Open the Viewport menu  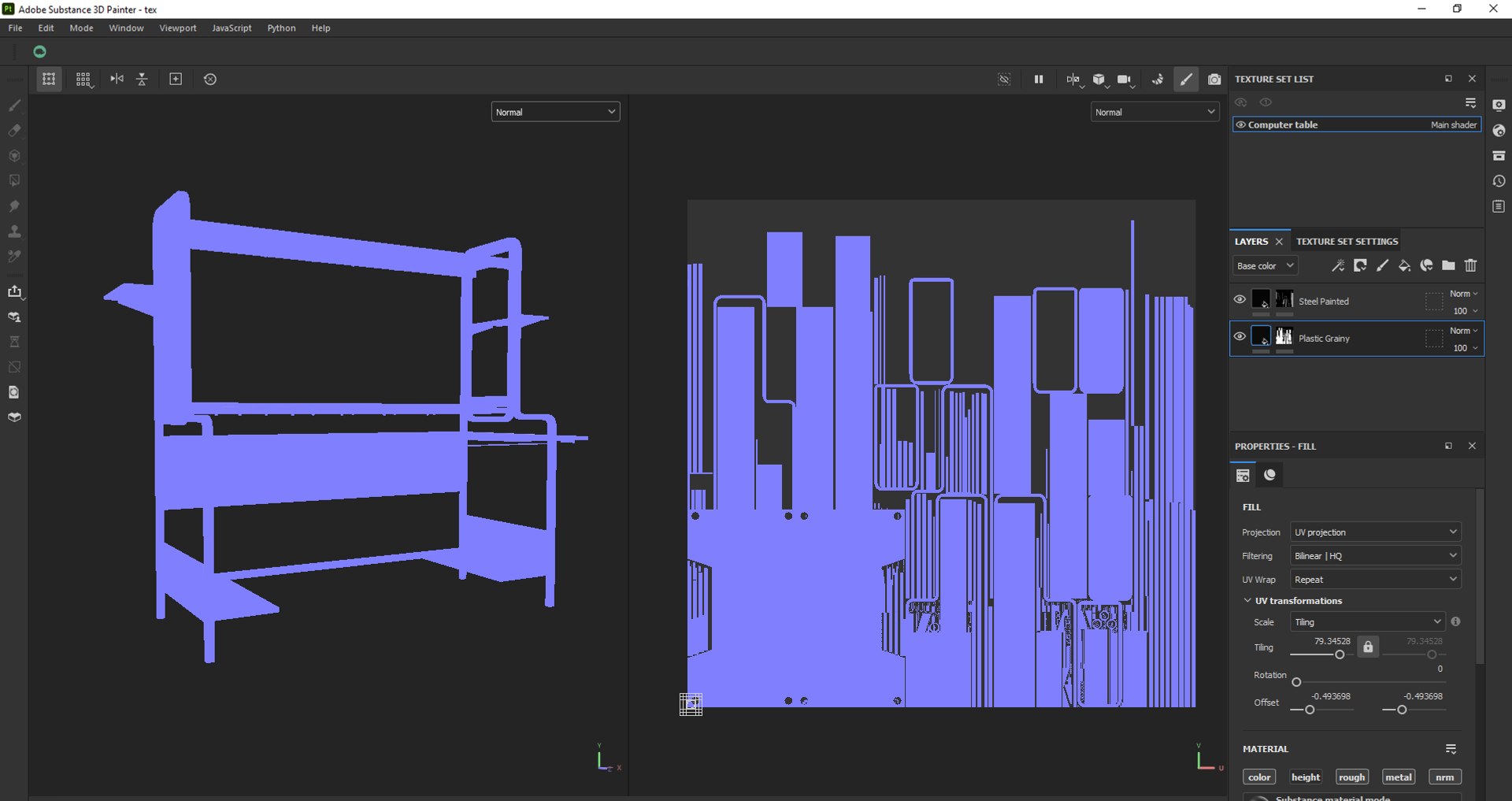click(178, 28)
